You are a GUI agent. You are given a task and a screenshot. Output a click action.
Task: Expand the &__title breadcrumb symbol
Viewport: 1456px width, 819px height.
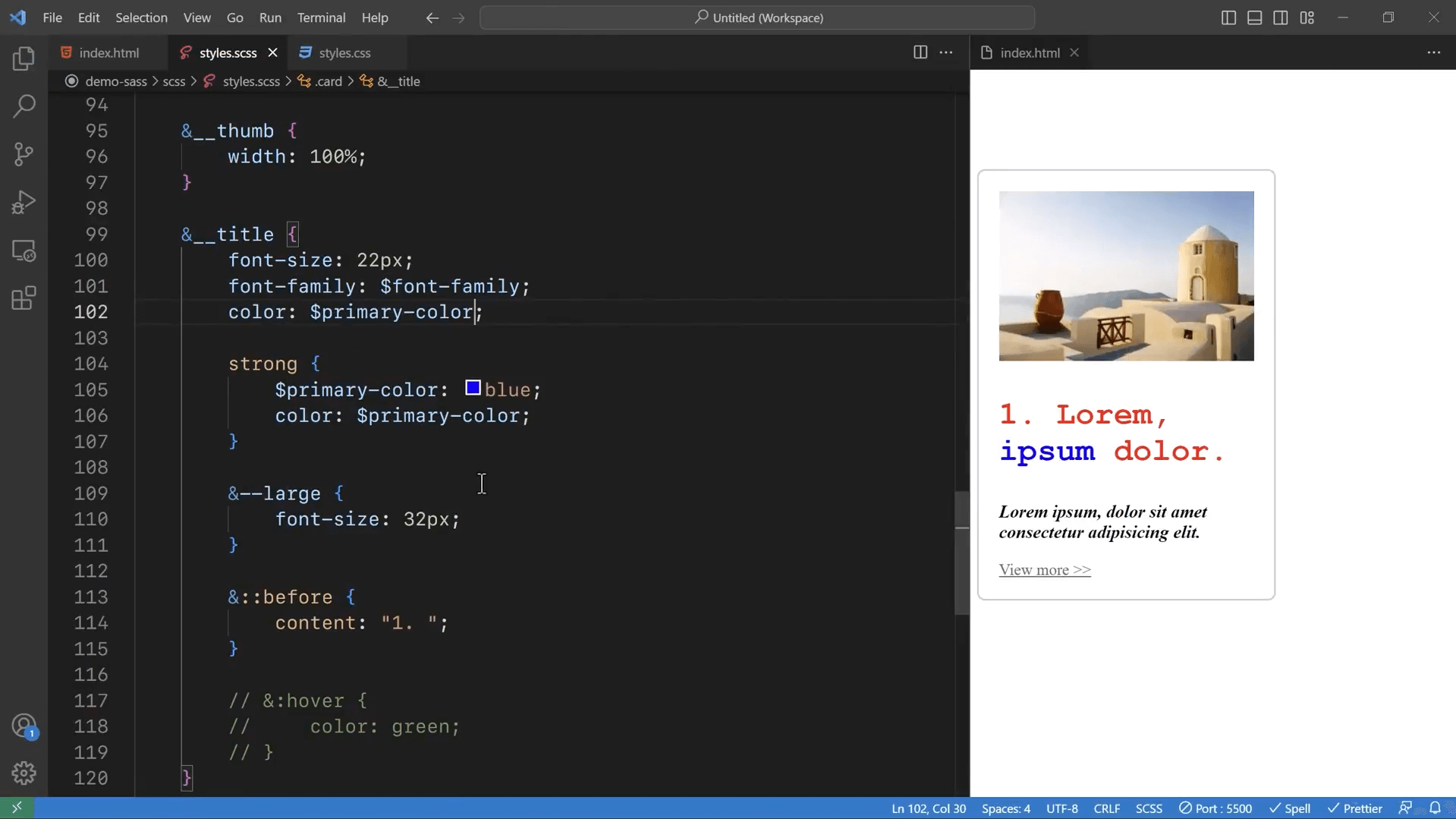[x=398, y=81]
